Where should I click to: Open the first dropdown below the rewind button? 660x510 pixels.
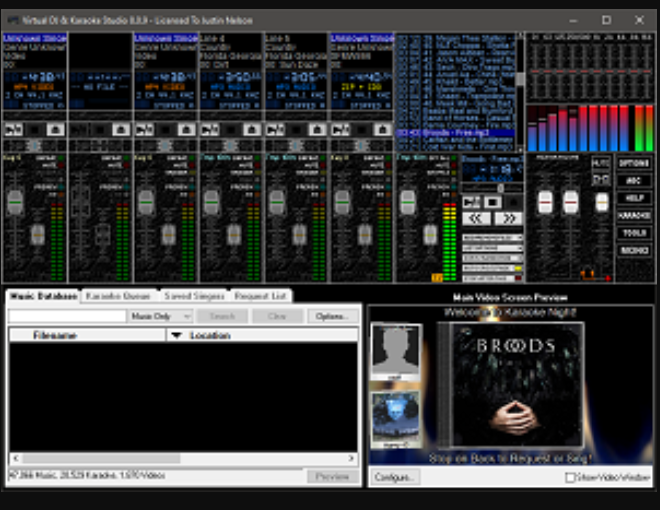tap(492, 237)
